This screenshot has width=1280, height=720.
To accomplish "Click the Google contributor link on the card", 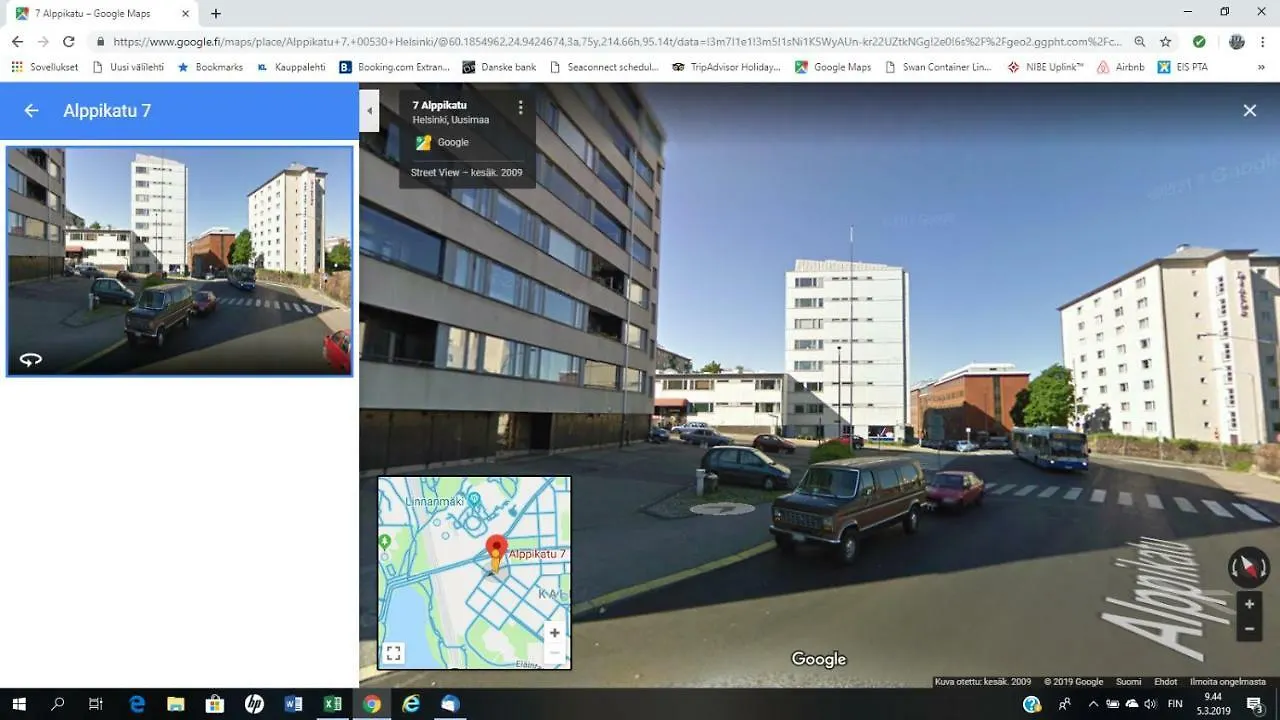I will click(453, 142).
